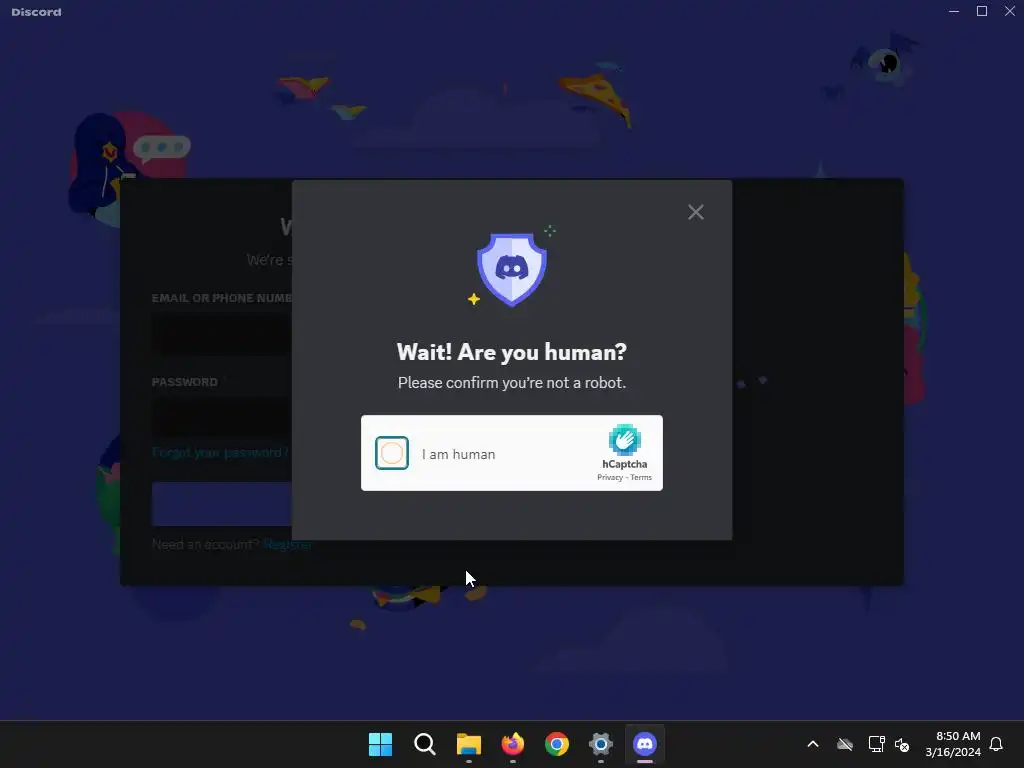Image resolution: width=1024 pixels, height=768 pixels.
Task: Click the muted volume tray icon
Action: 902,744
